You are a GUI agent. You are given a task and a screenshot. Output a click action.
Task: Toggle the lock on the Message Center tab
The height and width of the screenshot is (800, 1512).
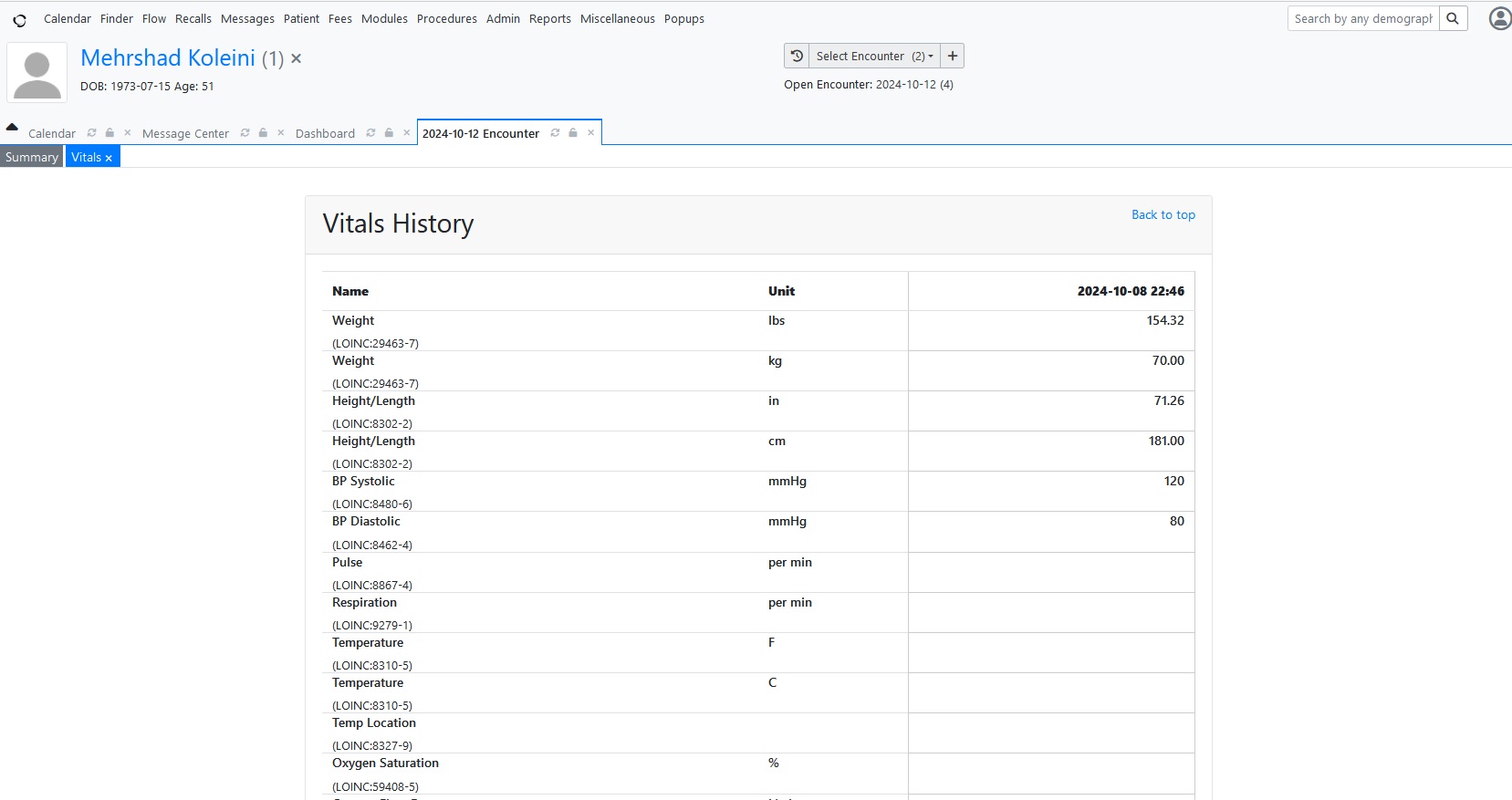[263, 133]
